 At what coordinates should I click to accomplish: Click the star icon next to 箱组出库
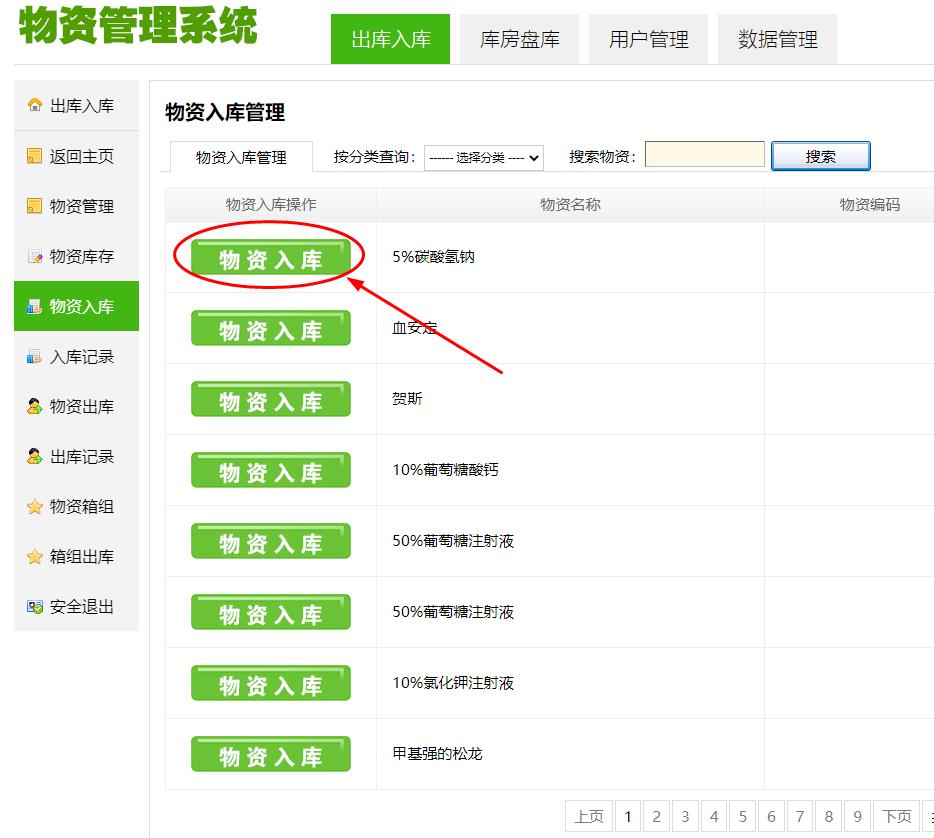pos(35,557)
